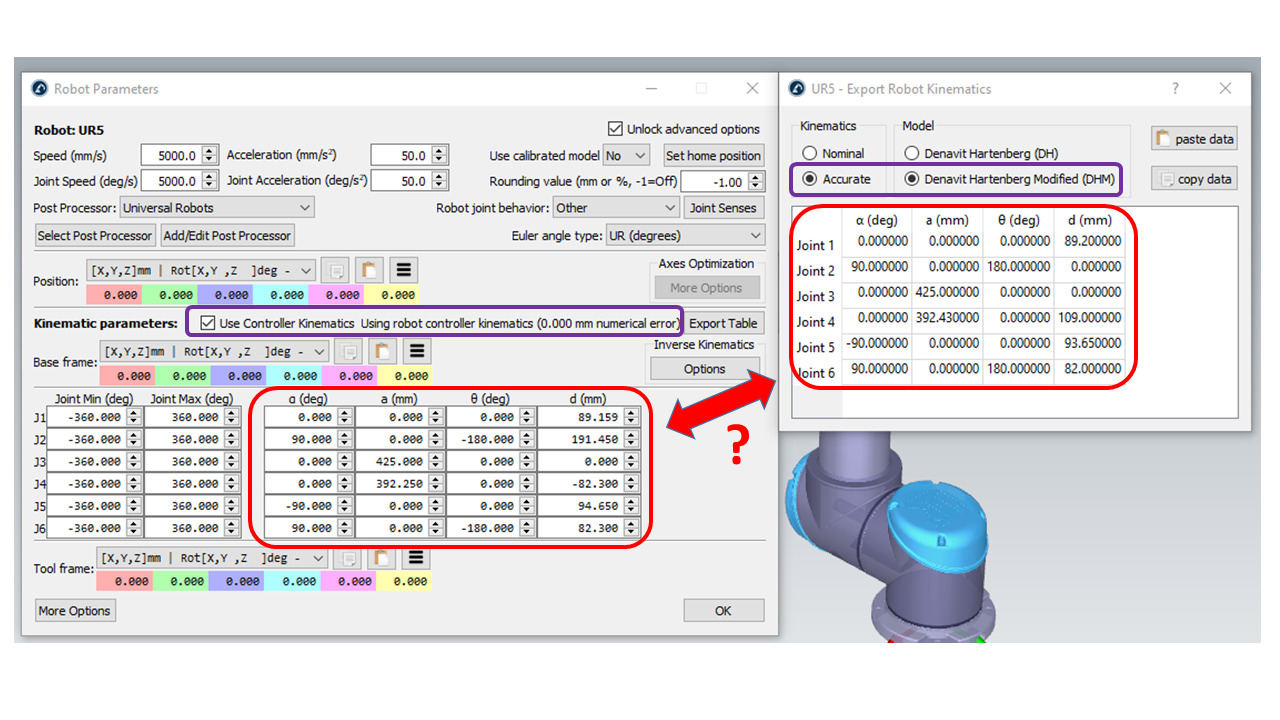Open the Post Processor dropdown
This screenshot has width=1280, height=720.
[x=216, y=208]
